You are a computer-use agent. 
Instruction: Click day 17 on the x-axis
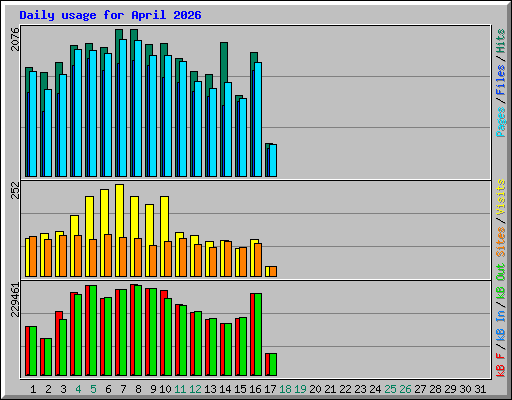coord(270,389)
